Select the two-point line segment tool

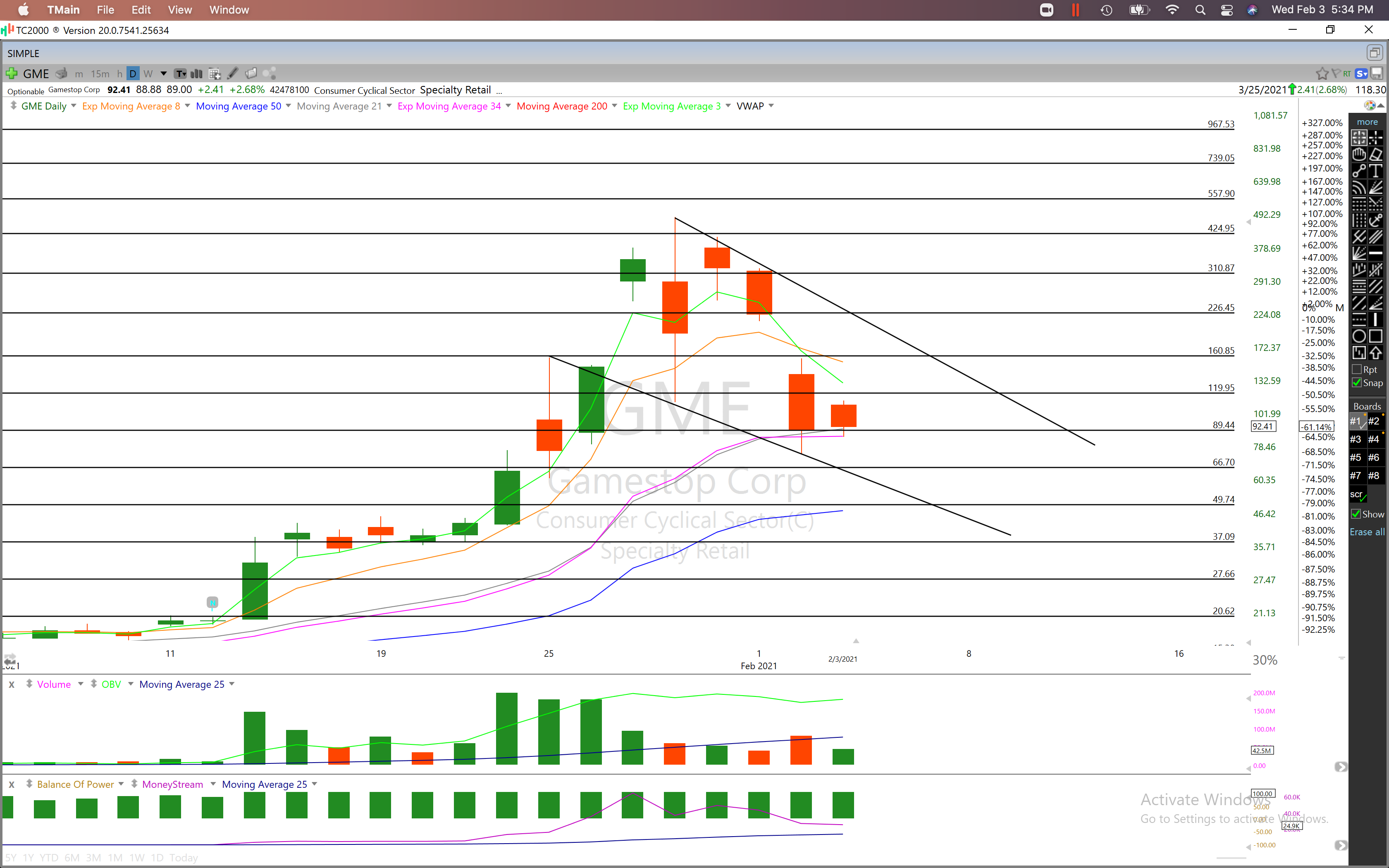coord(1358,171)
